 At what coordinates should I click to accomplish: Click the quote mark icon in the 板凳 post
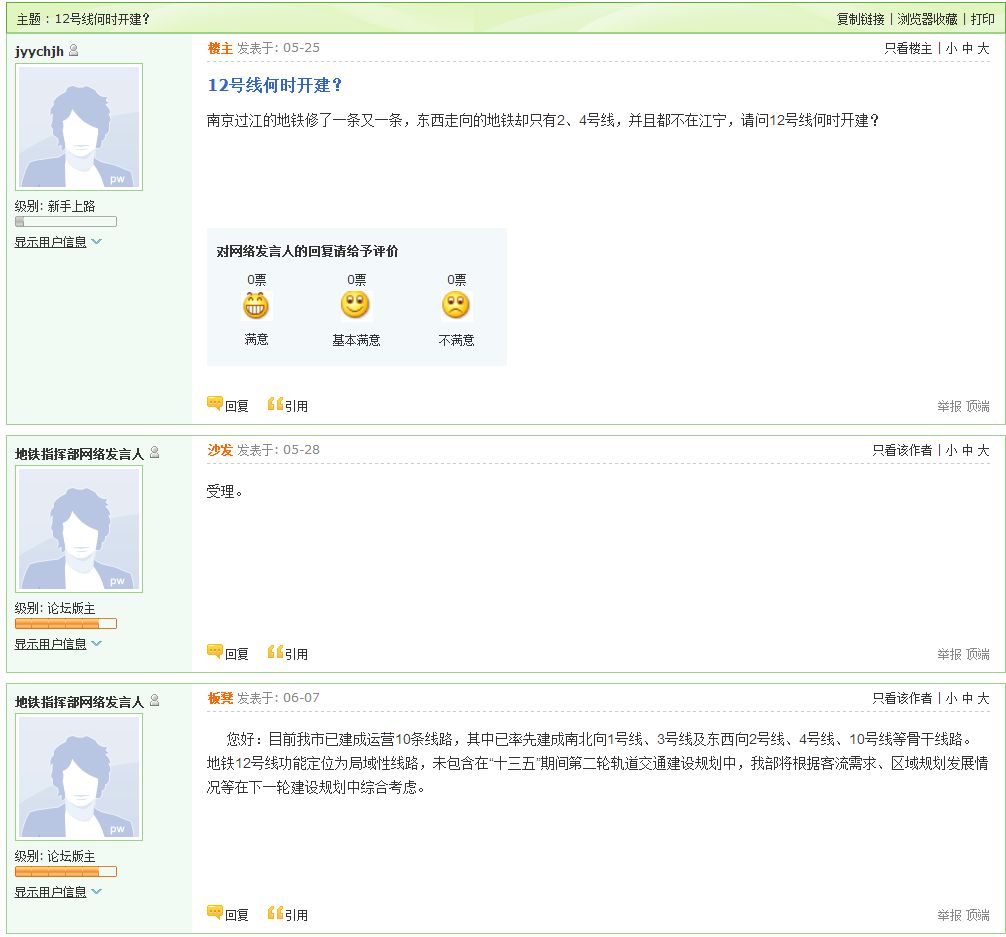275,912
